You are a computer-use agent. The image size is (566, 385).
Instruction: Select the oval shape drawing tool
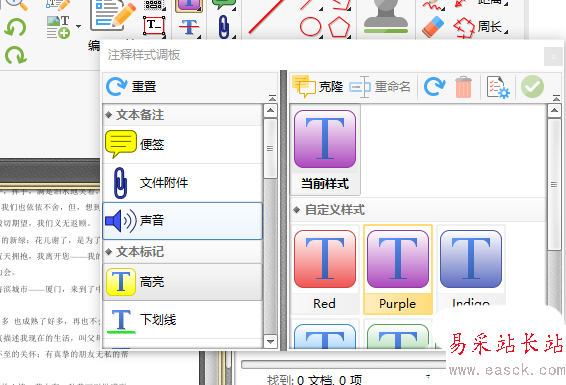click(310, 27)
